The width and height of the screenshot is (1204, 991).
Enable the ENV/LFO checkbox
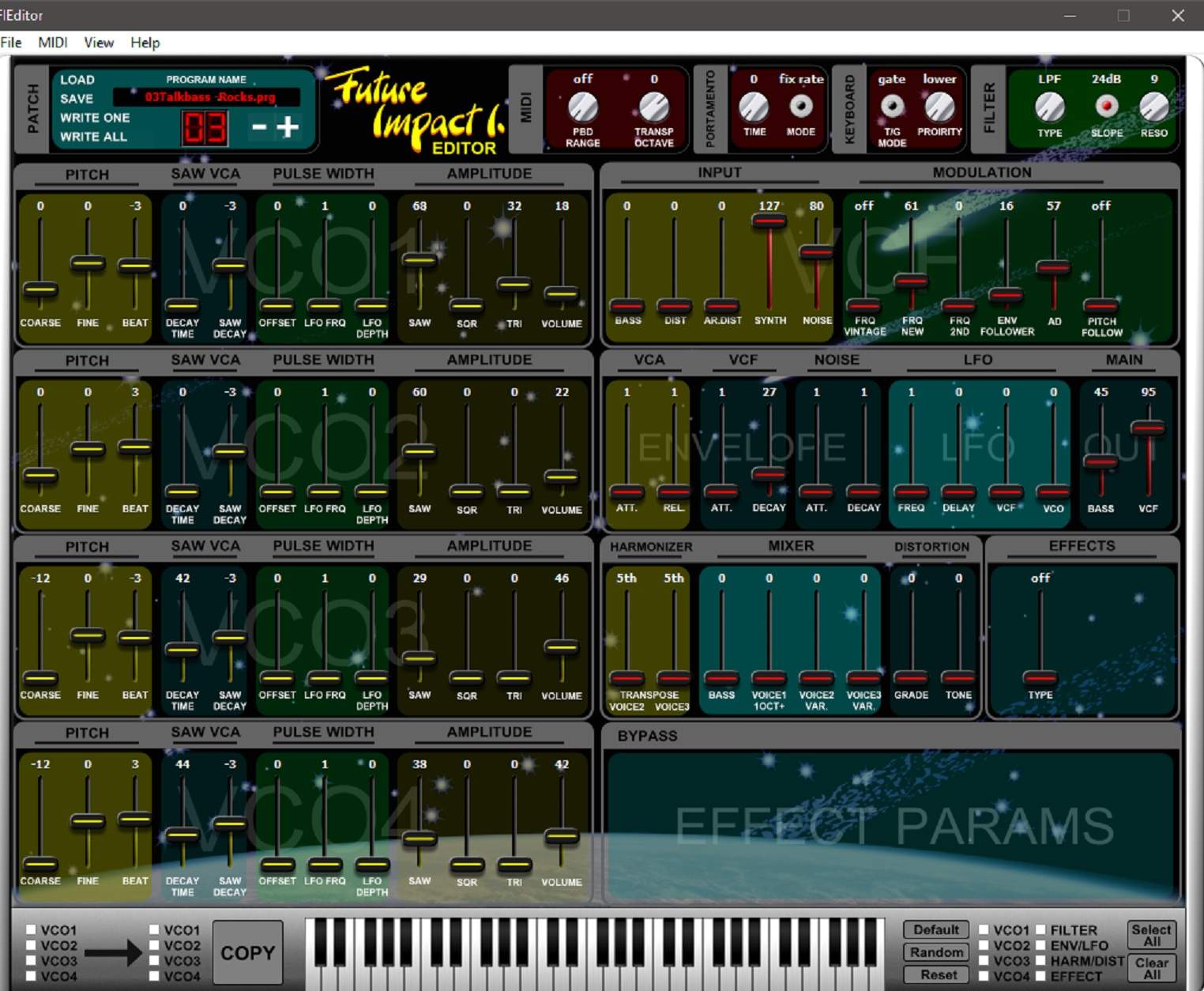(x=1041, y=946)
